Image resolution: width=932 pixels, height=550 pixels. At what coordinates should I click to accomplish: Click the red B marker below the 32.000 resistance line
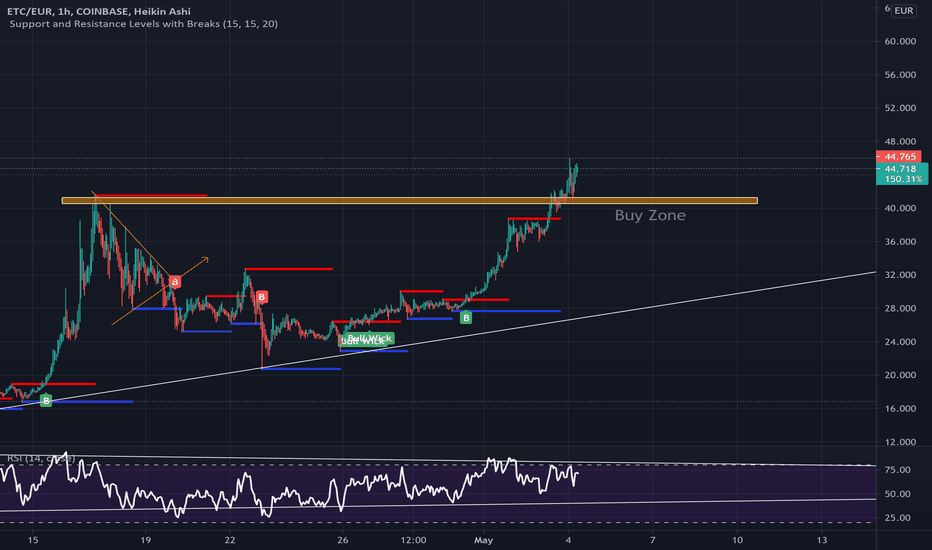coord(262,297)
